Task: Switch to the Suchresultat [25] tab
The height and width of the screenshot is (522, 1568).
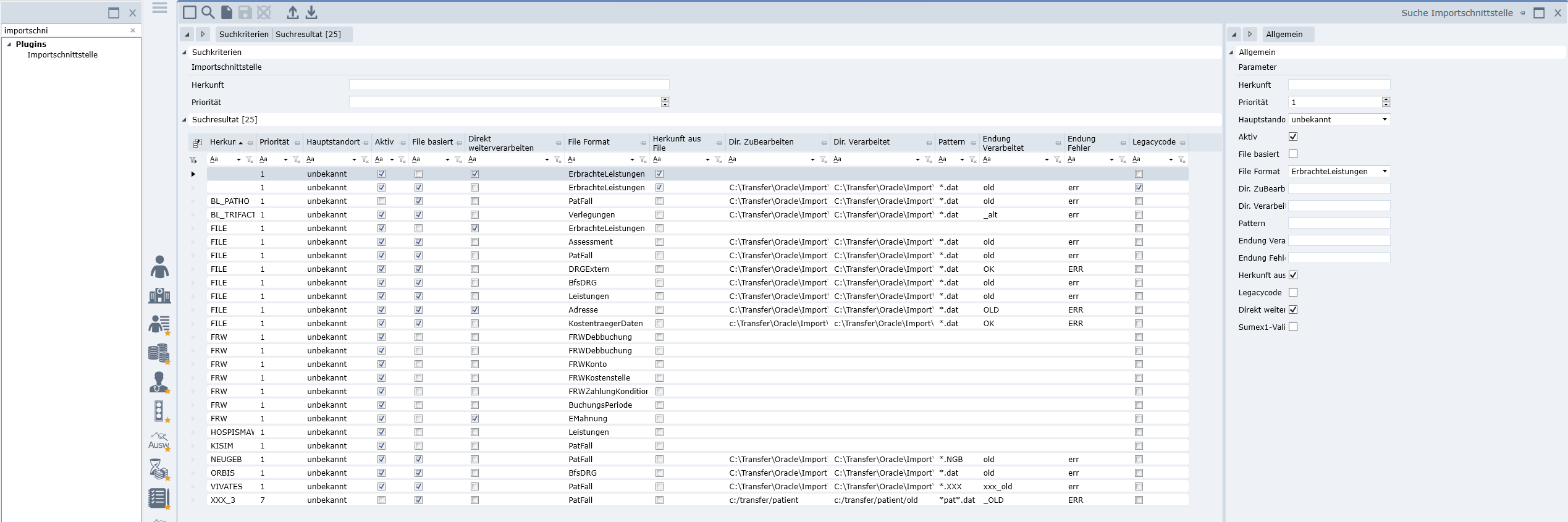Action: (308, 35)
